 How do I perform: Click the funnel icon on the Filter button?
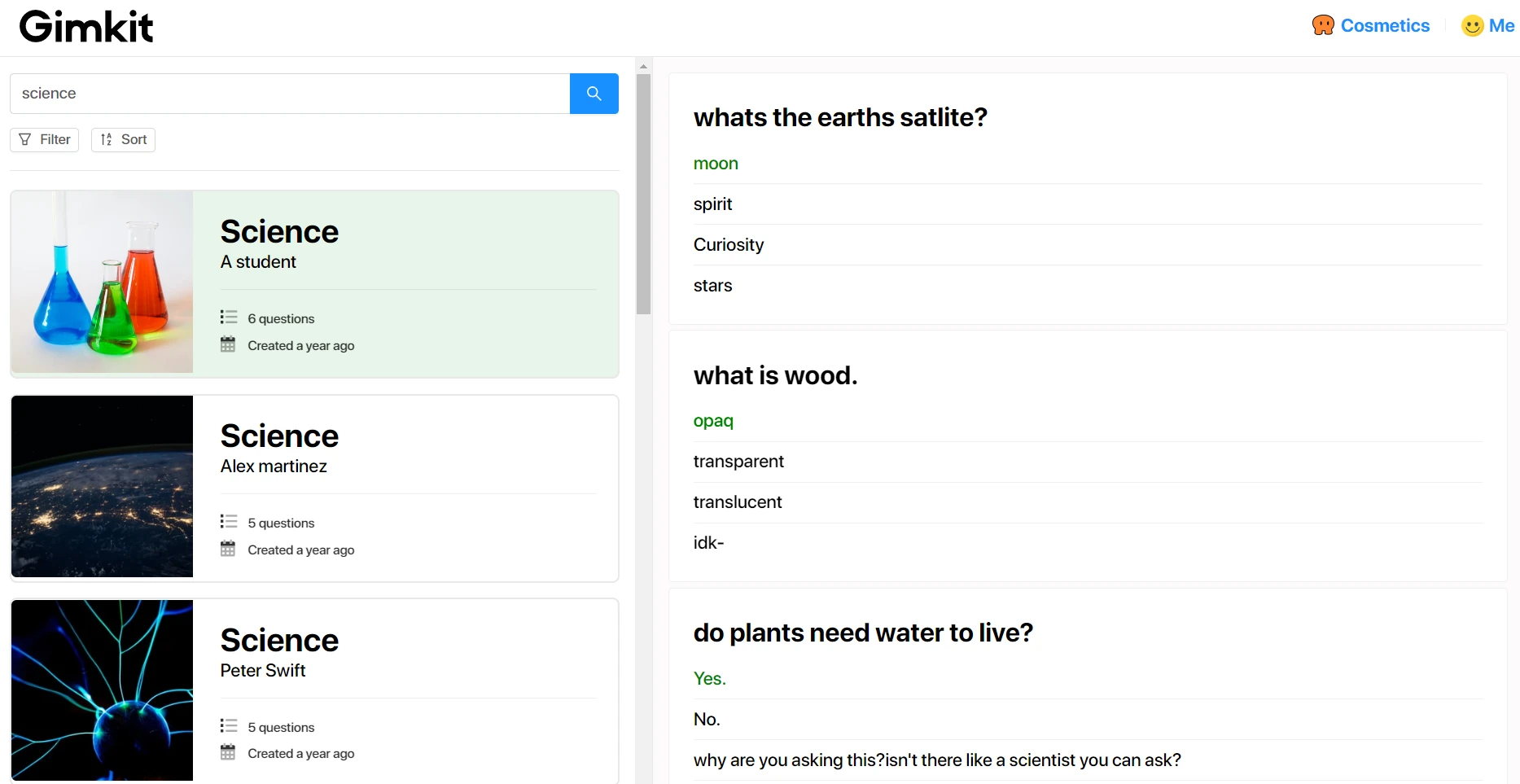pyautogui.click(x=24, y=139)
